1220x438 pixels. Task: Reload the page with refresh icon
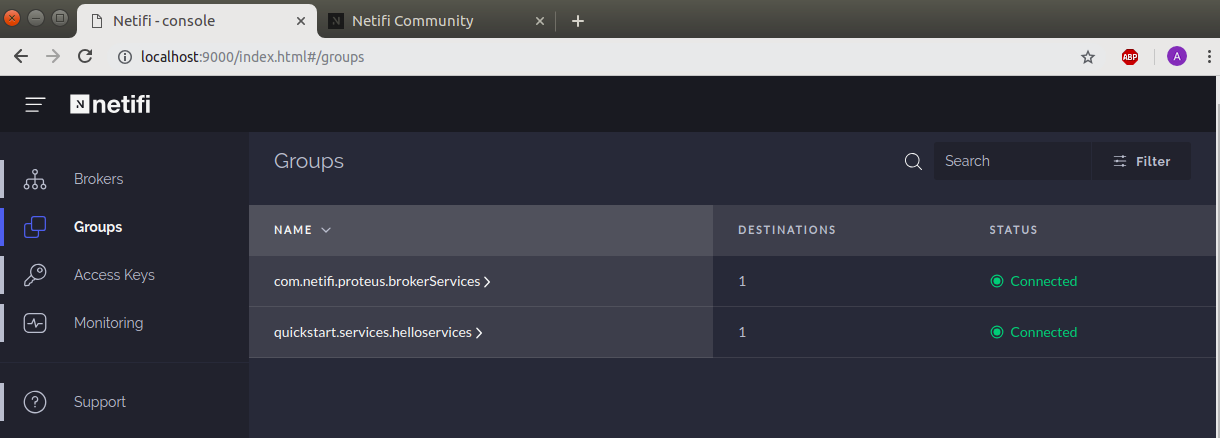click(85, 57)
